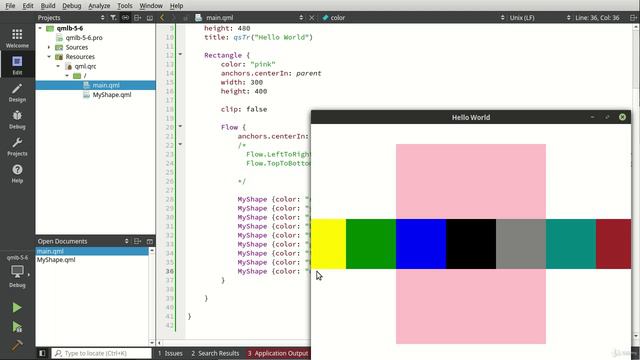Viewport: 640px width, 360px height.
Task: Build the project with hammer icon
Action: pos(17,345)
